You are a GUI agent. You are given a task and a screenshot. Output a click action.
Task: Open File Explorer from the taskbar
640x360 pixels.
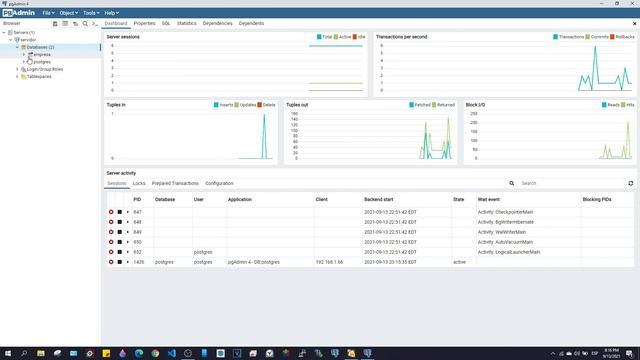click(41, 353)
